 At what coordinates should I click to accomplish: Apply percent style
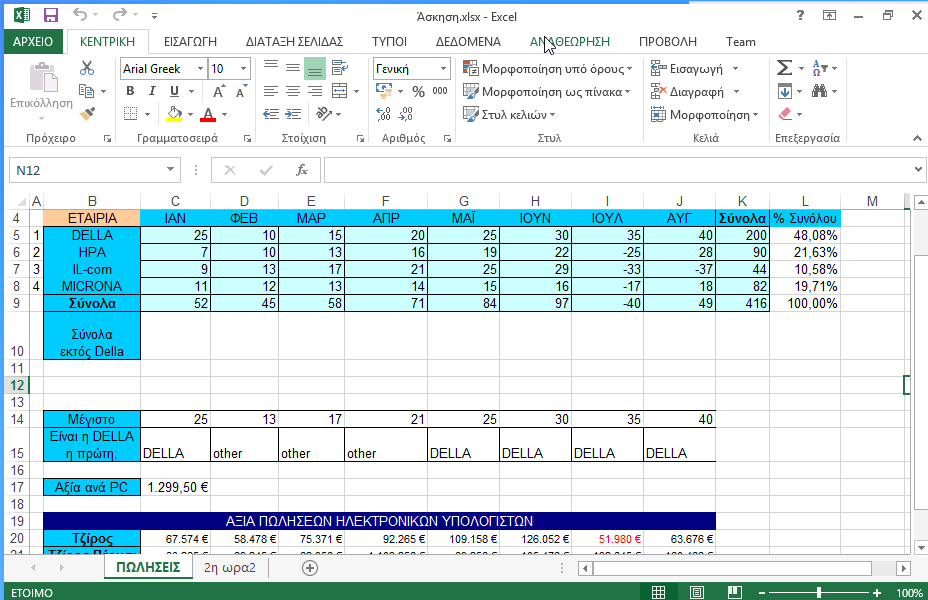[418, 91]
